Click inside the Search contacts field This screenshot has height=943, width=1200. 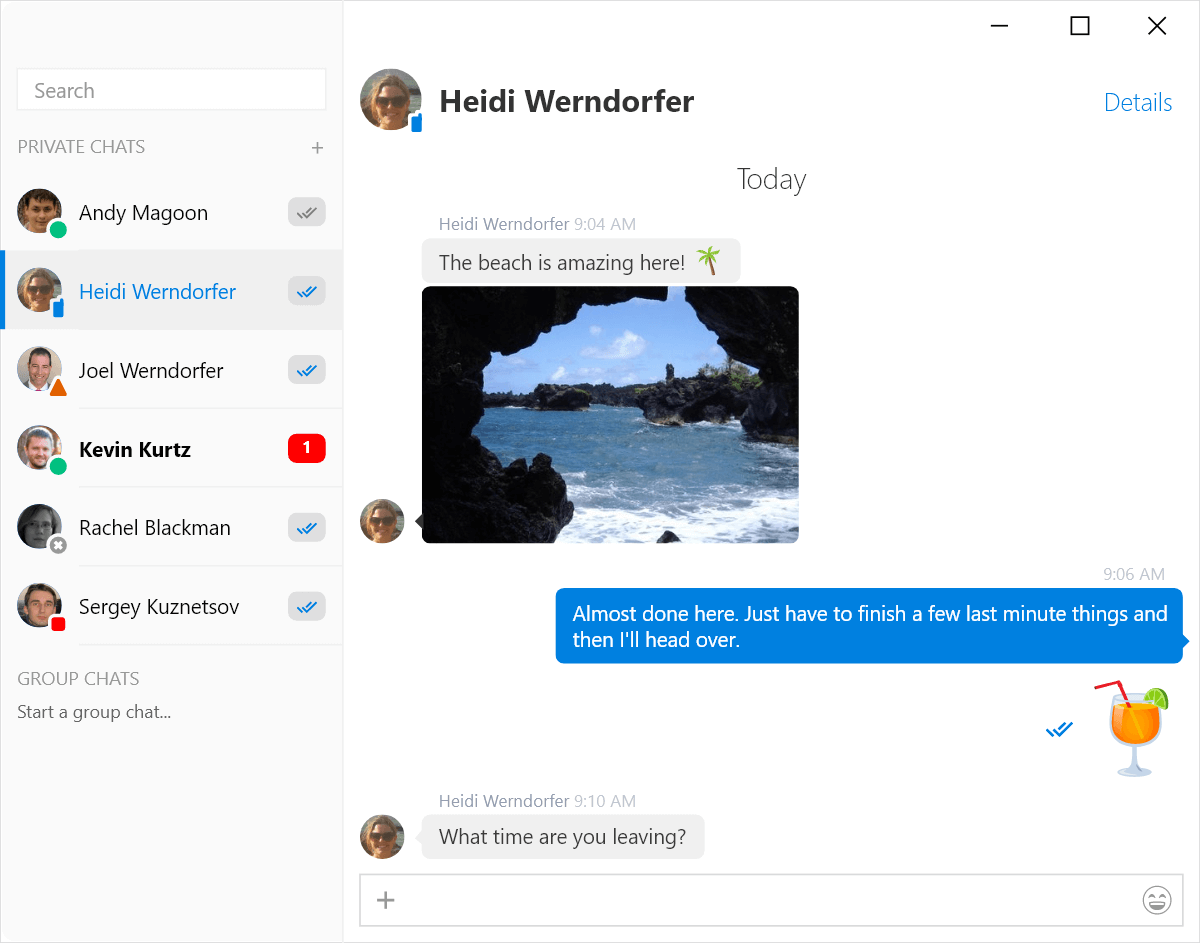[x=170, y=89]
